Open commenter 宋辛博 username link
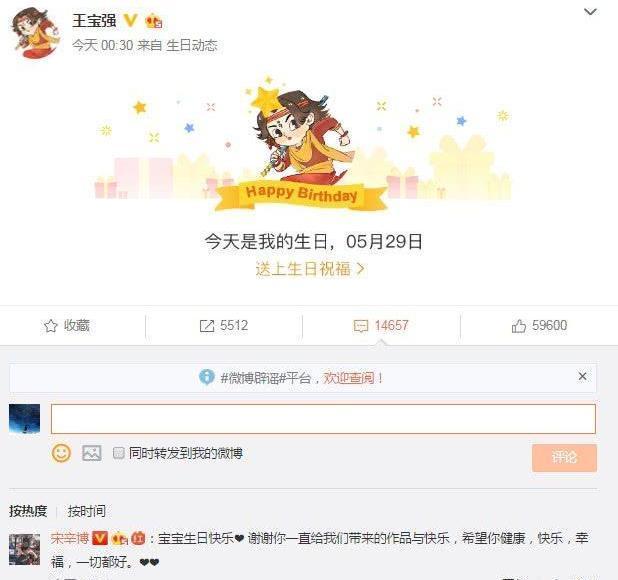The width and height of the screenshot is (618, 580). 70,538
